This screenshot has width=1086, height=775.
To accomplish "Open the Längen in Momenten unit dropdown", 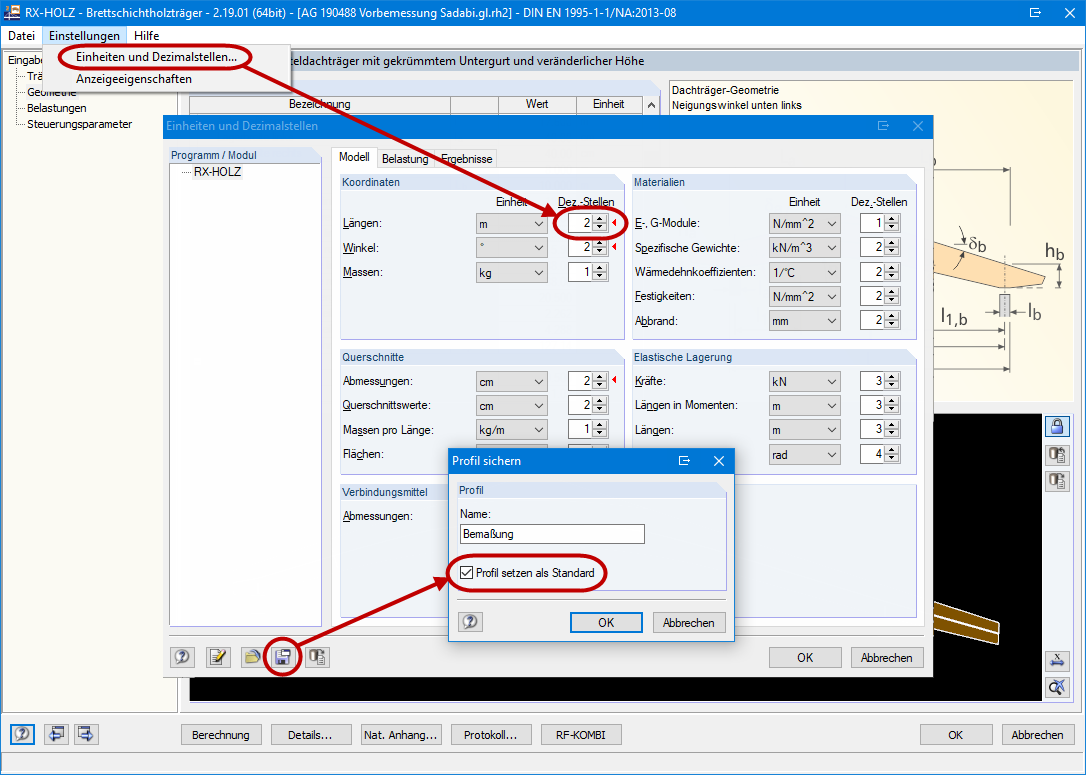I will tap(805, 406).
